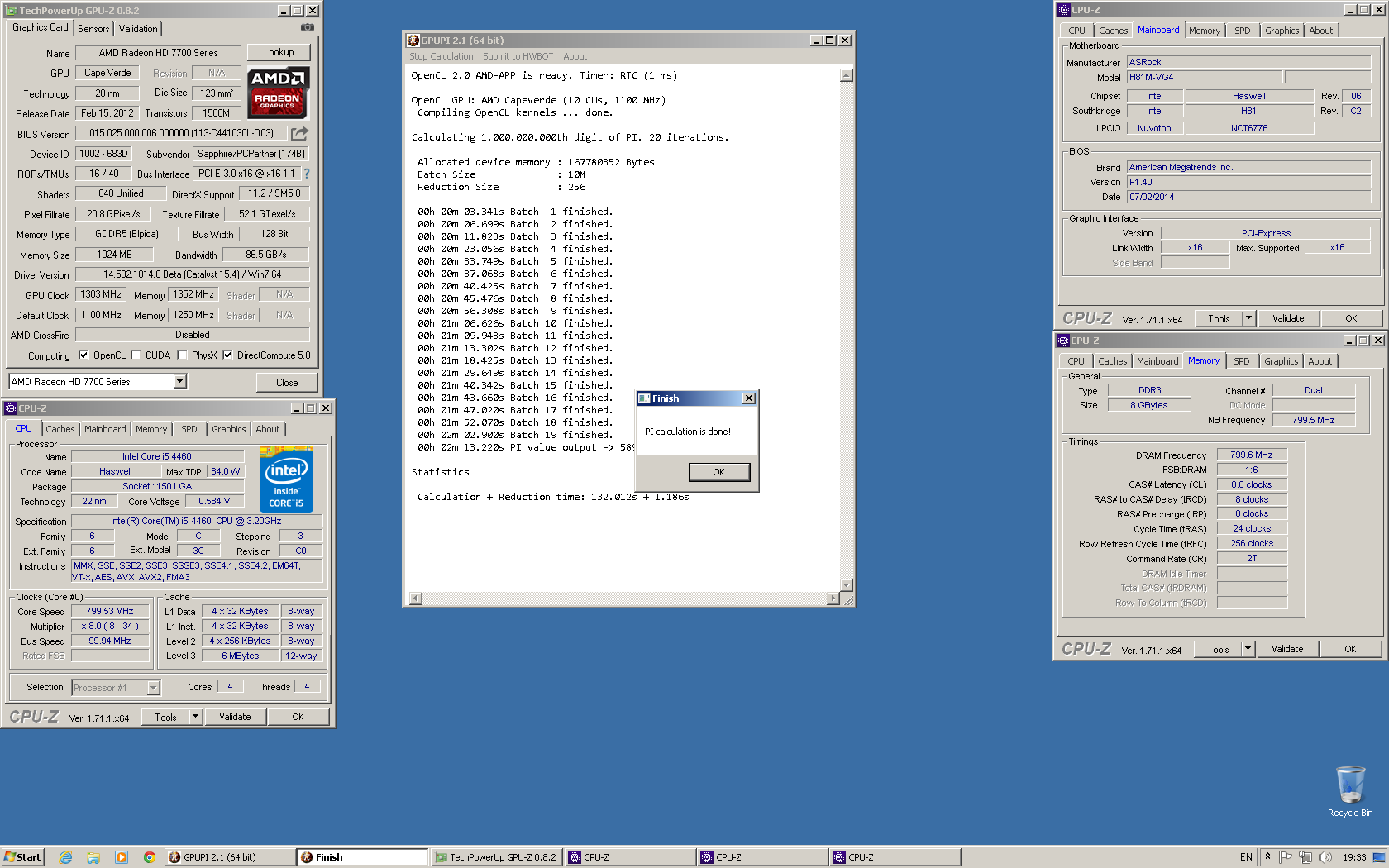Click Tools button in Memory CPU-Z window
Viewport: 1389px width, 868px height.
click(1218, 649)
